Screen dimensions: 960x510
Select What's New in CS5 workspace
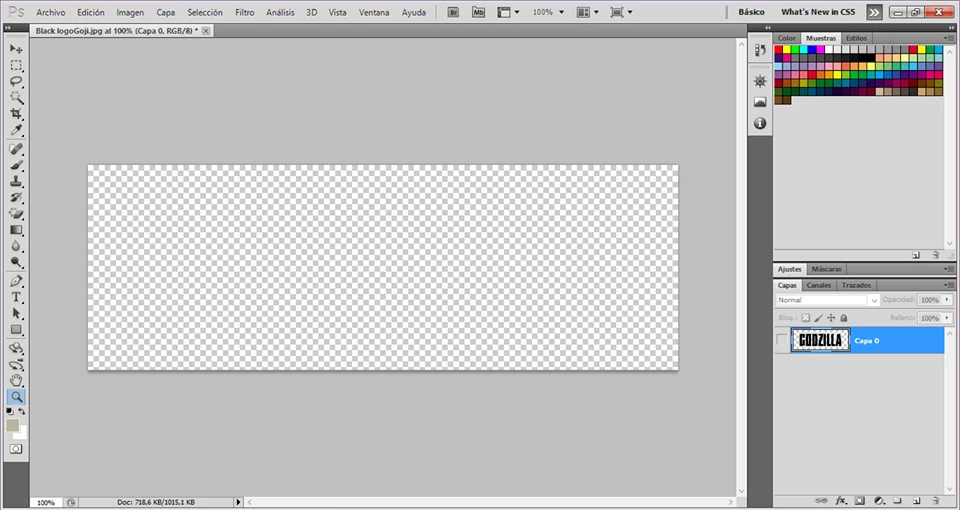tap(818, 12)
